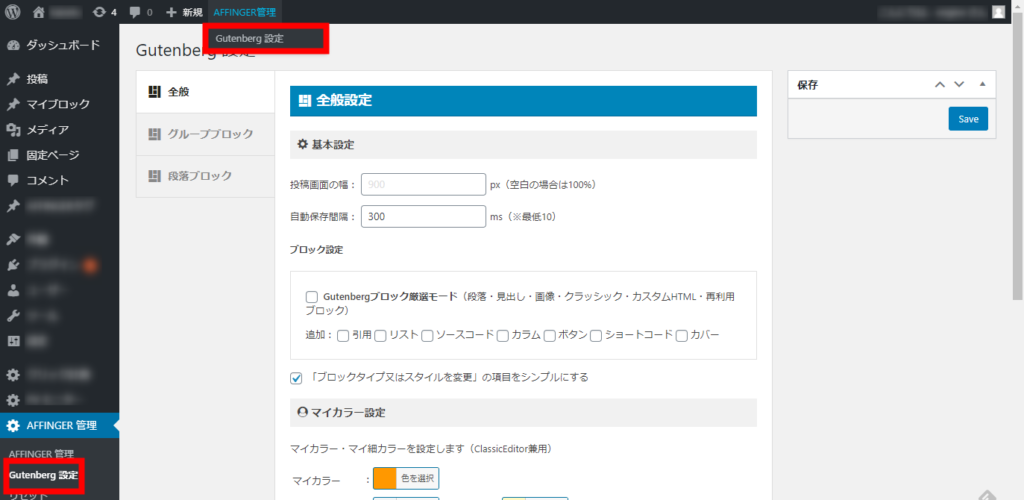
Task: Check the 引用 checkbox
Action: coord(343,336)
